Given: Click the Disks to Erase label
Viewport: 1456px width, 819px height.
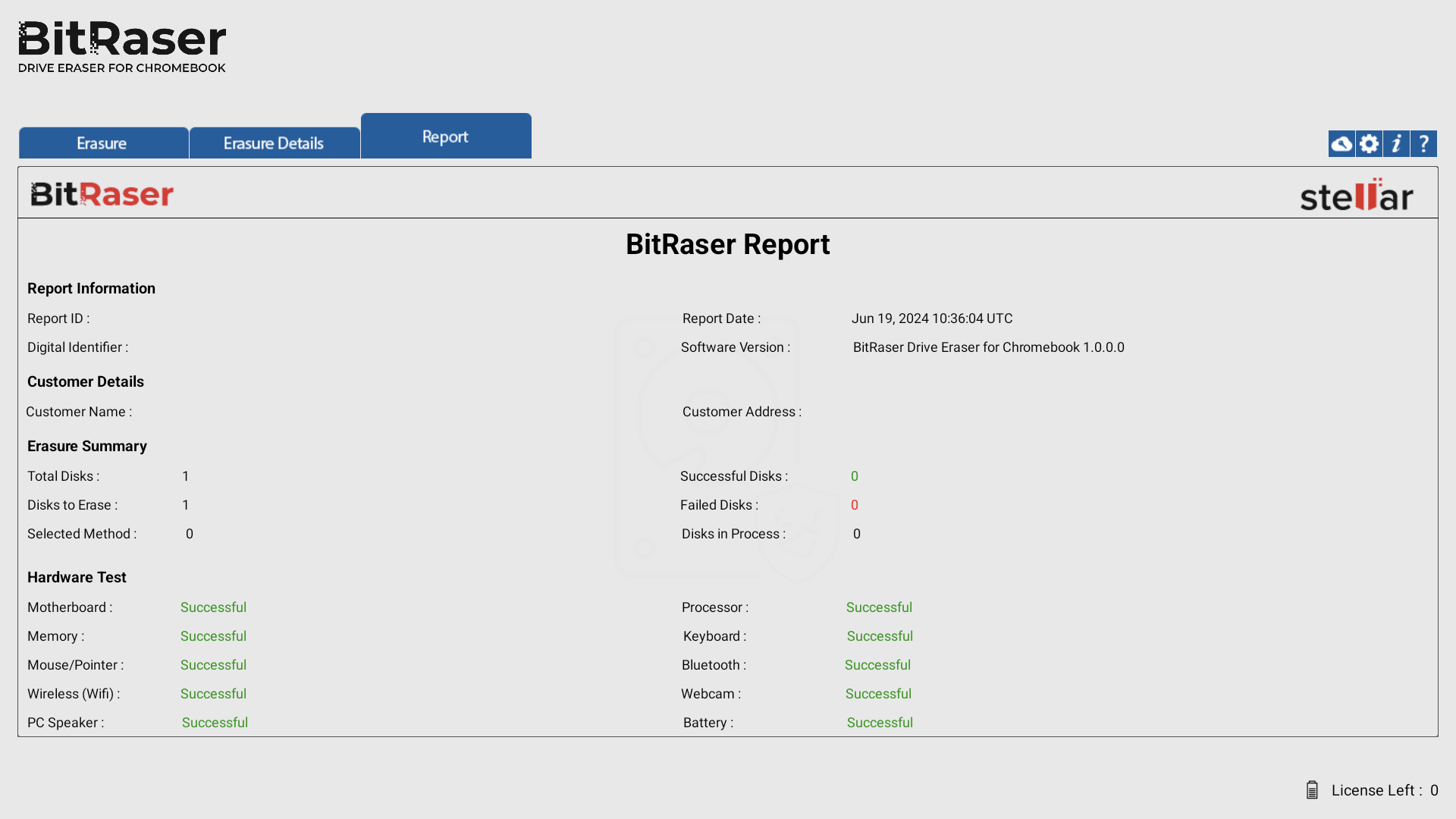Looking at the screenshot, I should (72, 505).
